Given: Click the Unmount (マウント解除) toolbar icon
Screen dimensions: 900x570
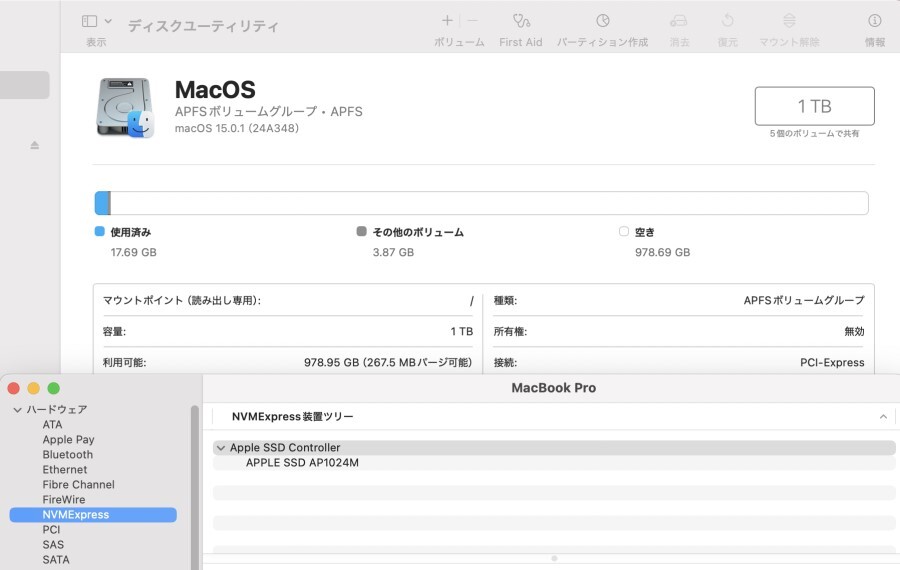Looking at the screenshot, I should click(789, 21).
